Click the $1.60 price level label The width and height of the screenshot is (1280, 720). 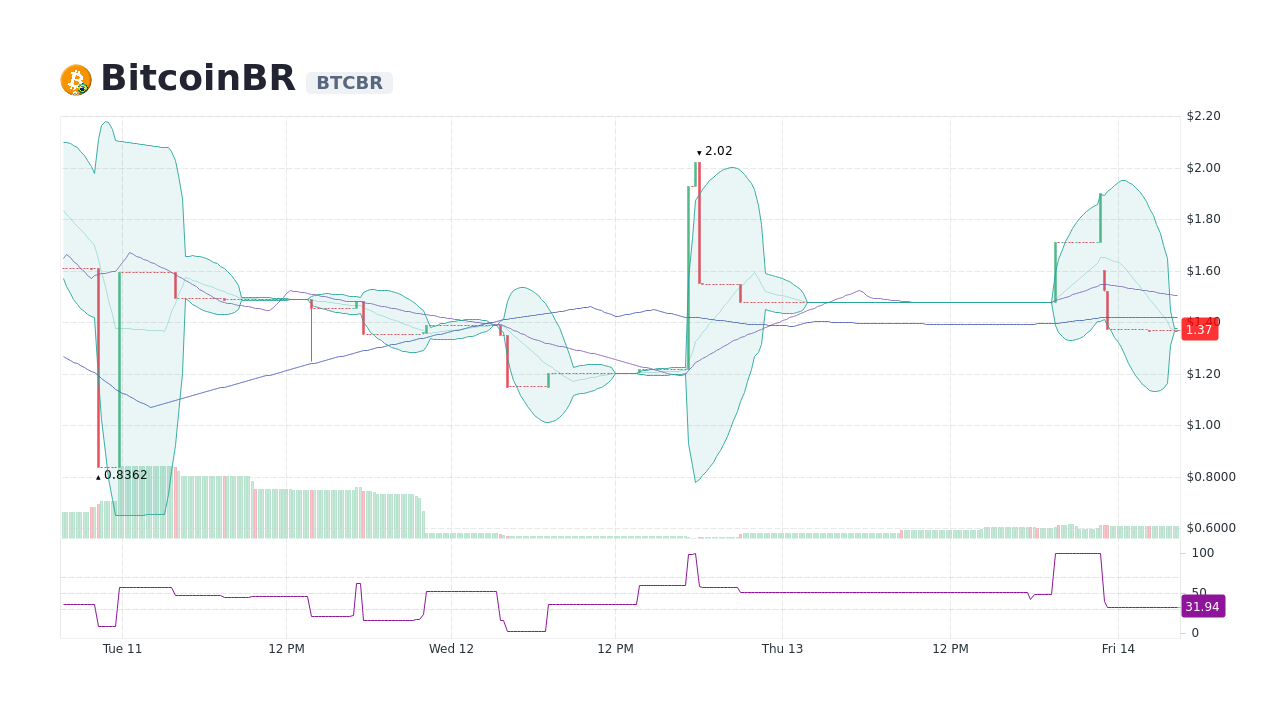(1203, 270)
